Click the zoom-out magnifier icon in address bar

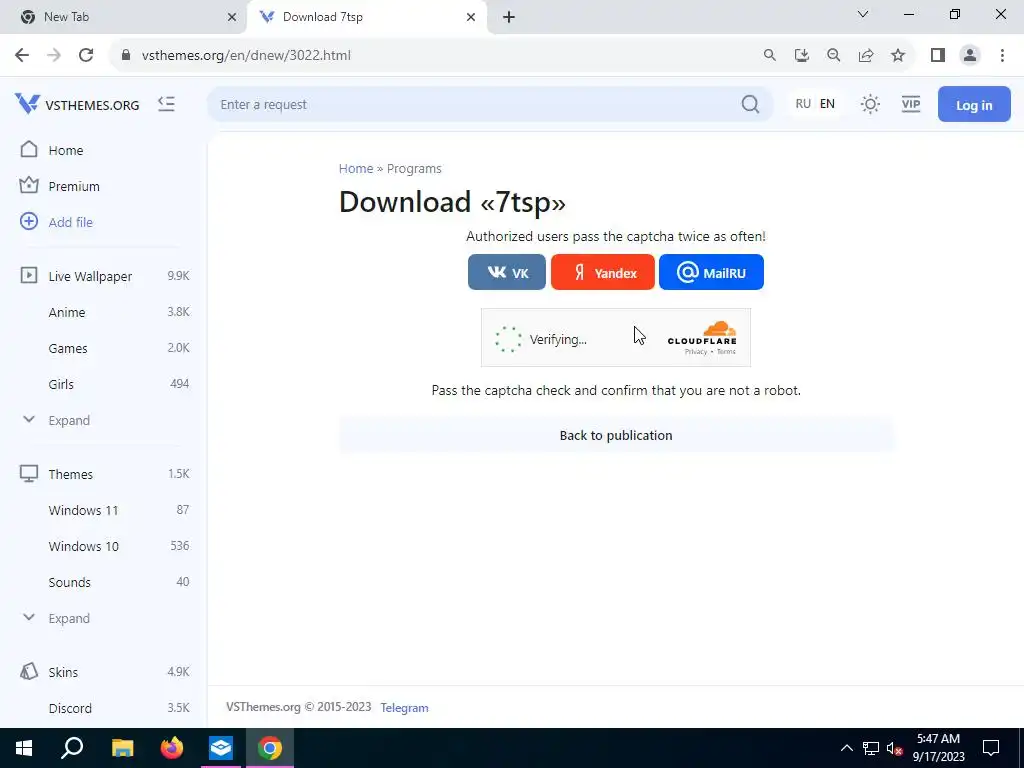tap(834, 55)
